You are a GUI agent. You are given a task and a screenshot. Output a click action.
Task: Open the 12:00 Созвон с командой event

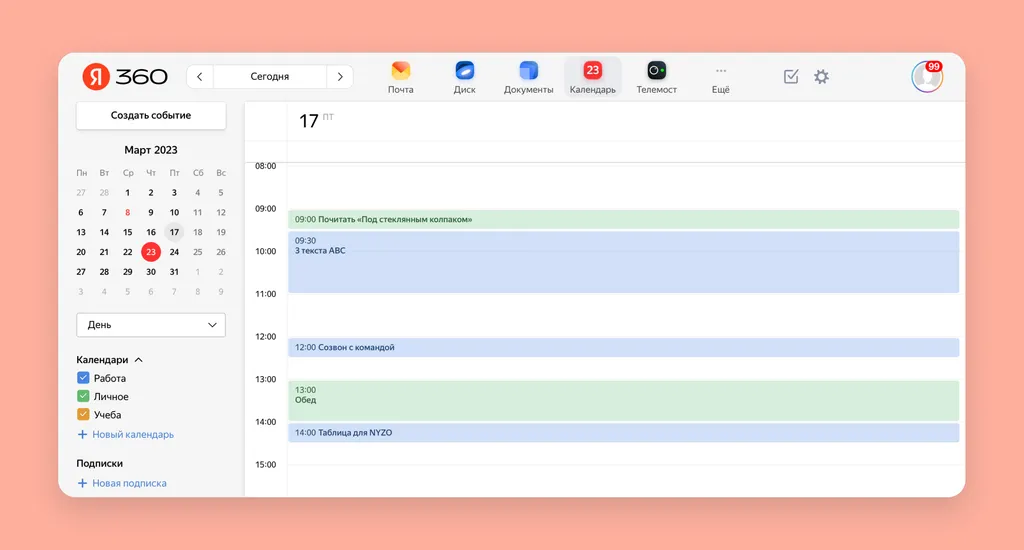[x=624, y=348]
